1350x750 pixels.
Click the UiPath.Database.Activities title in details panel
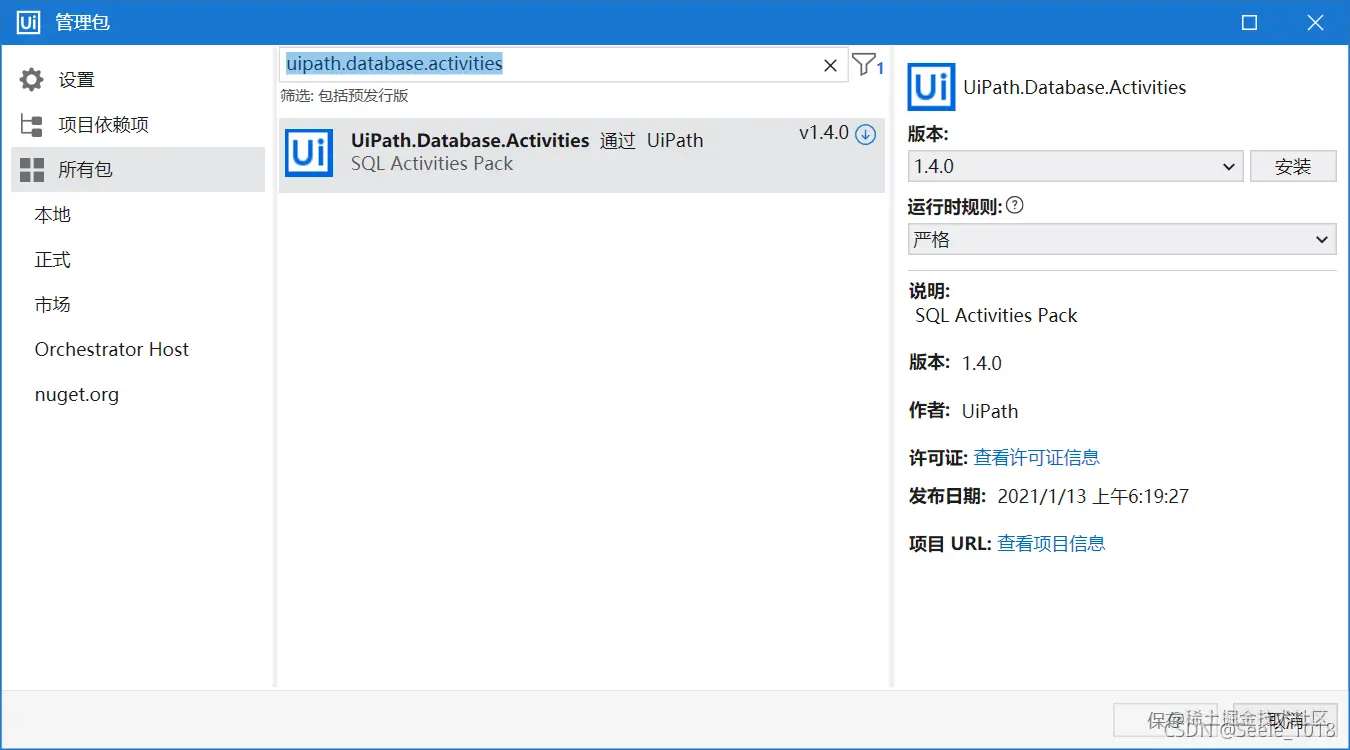pos(1075,88)
